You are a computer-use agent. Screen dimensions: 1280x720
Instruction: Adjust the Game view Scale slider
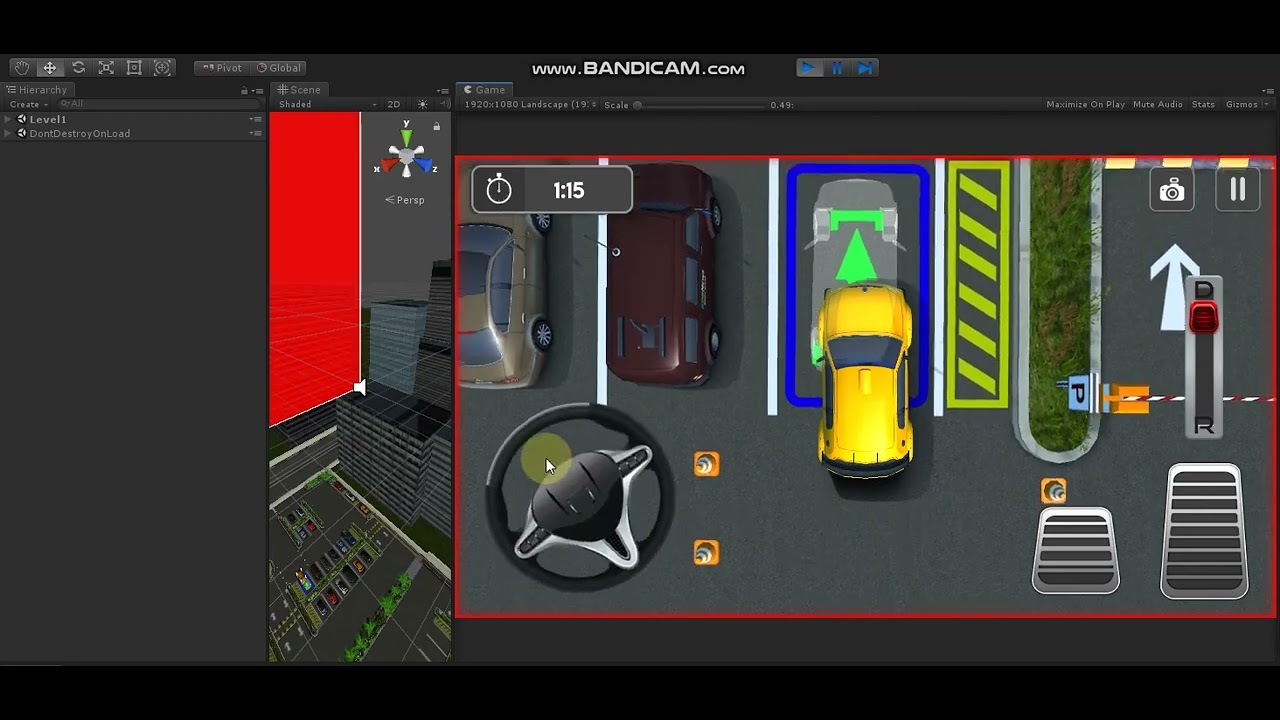[700, 104]
